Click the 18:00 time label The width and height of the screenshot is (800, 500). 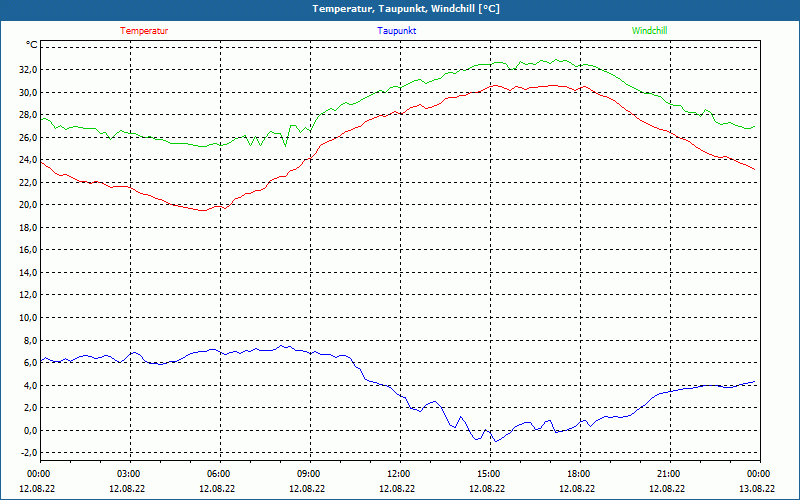(578, 474)
